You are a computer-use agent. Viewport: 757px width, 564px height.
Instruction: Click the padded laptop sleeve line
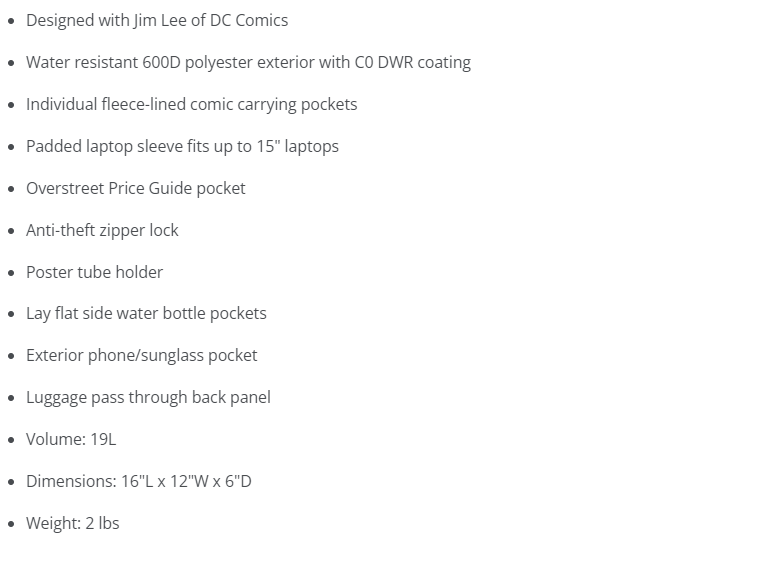(x=182, y=146)
